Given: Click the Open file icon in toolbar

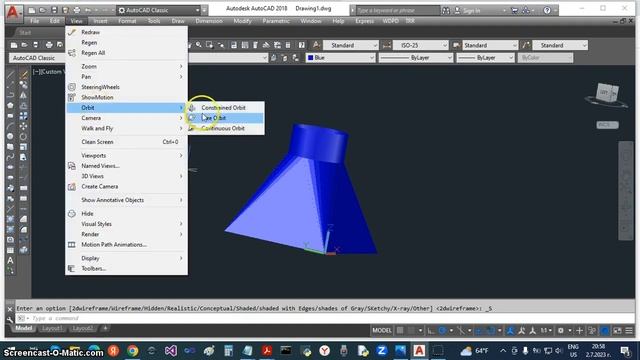Looking at the screenshot, I should 24,45.
